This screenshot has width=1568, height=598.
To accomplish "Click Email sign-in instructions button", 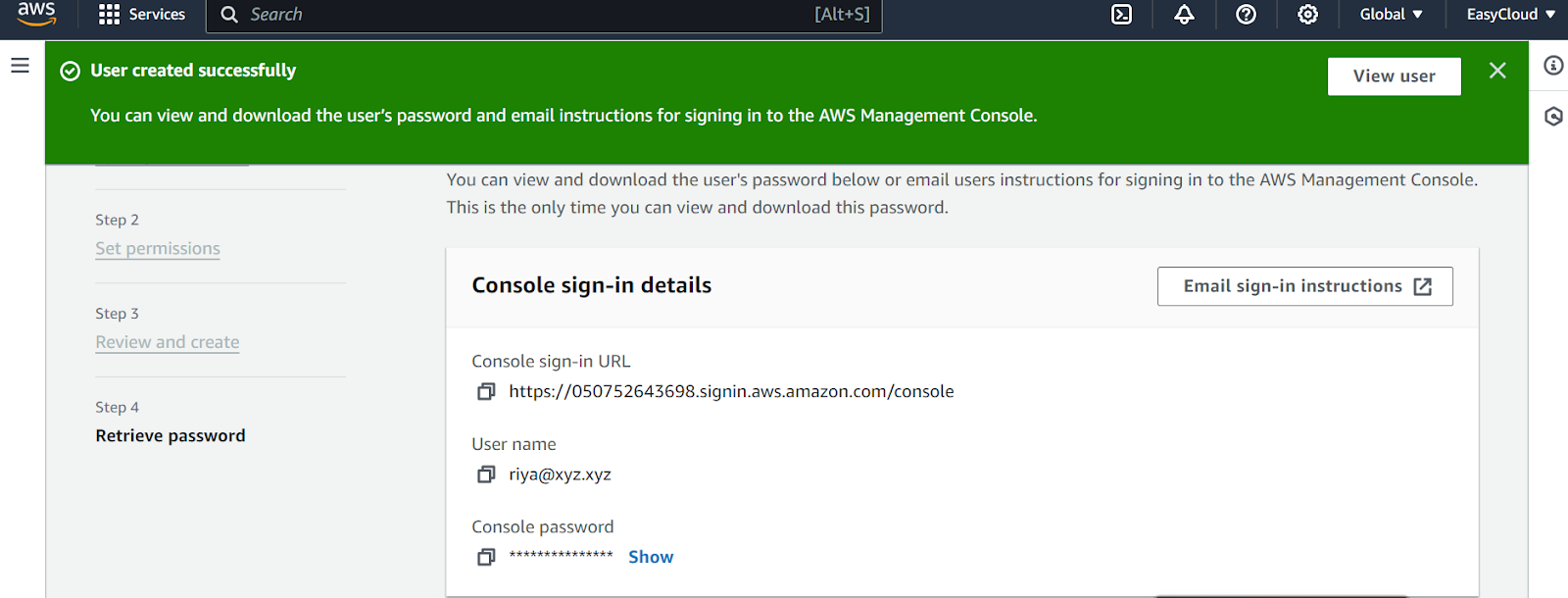I will click(x=1304, y=286).
